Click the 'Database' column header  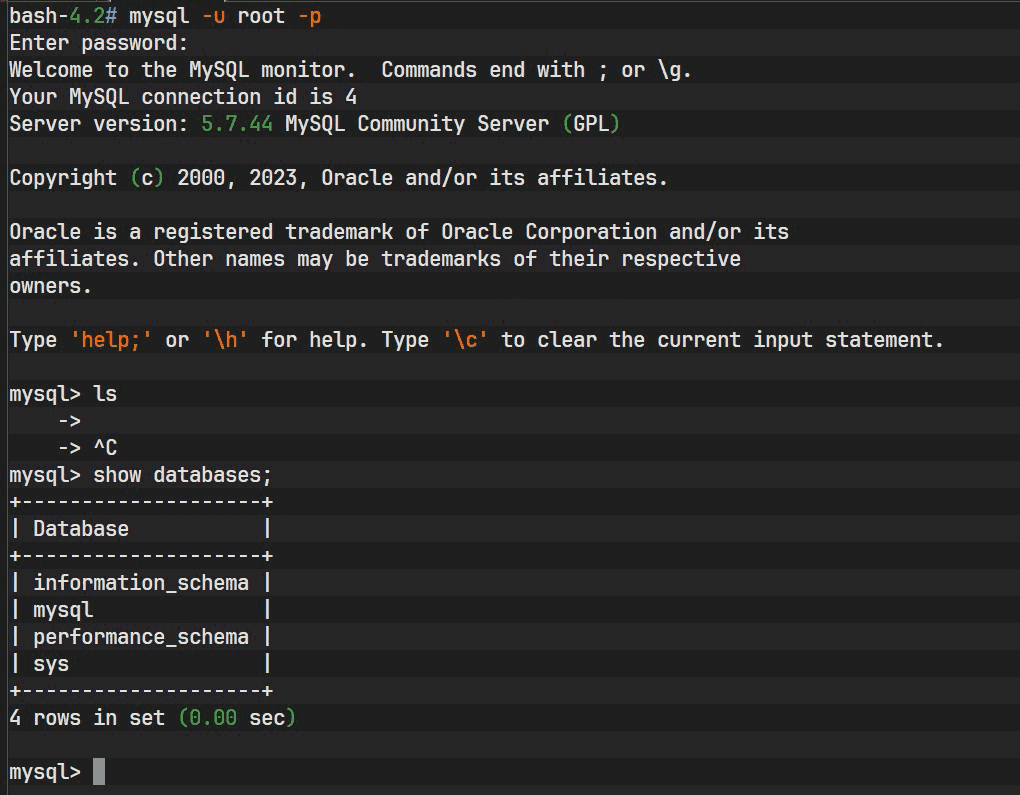coord(81,529)
